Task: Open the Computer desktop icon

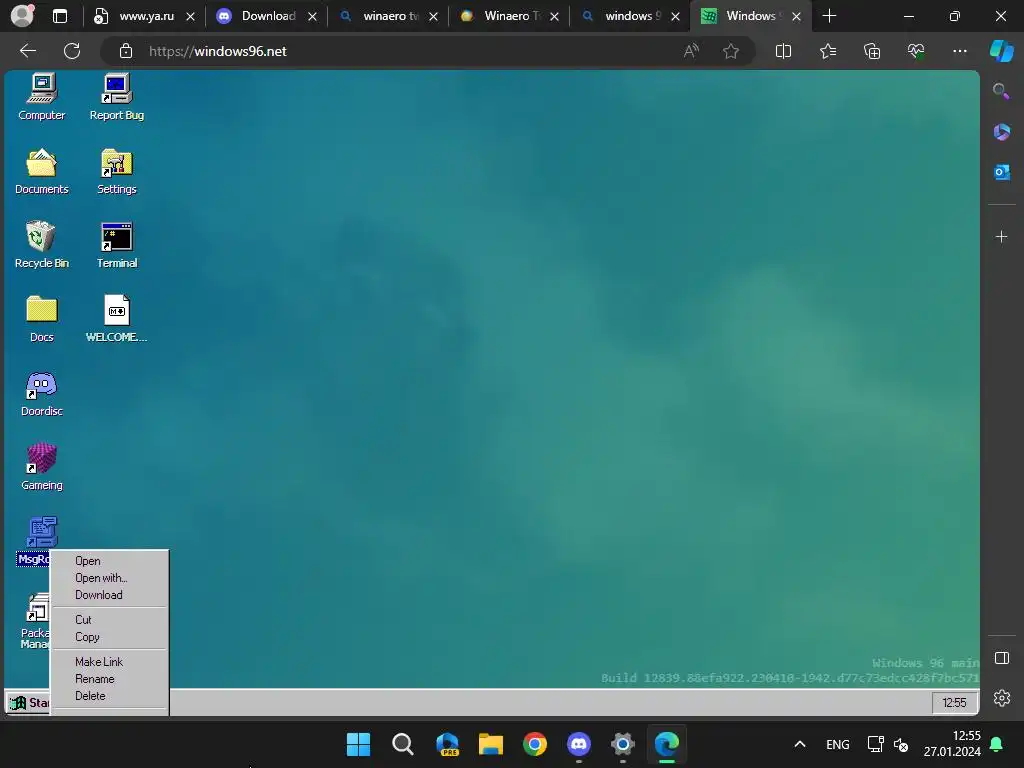Action: (x=42, y=97)
